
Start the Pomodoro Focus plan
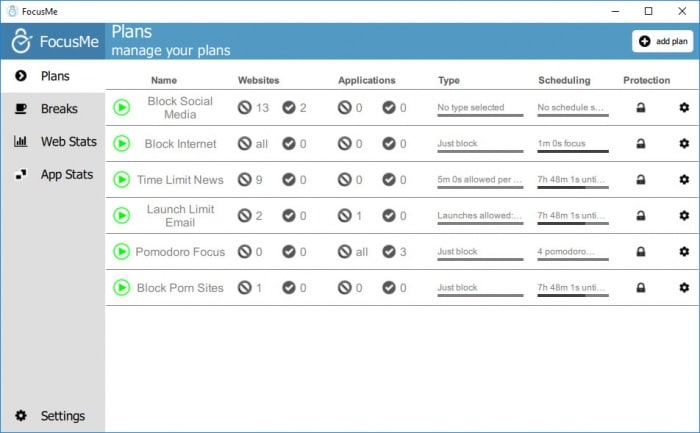coord(121,252)
